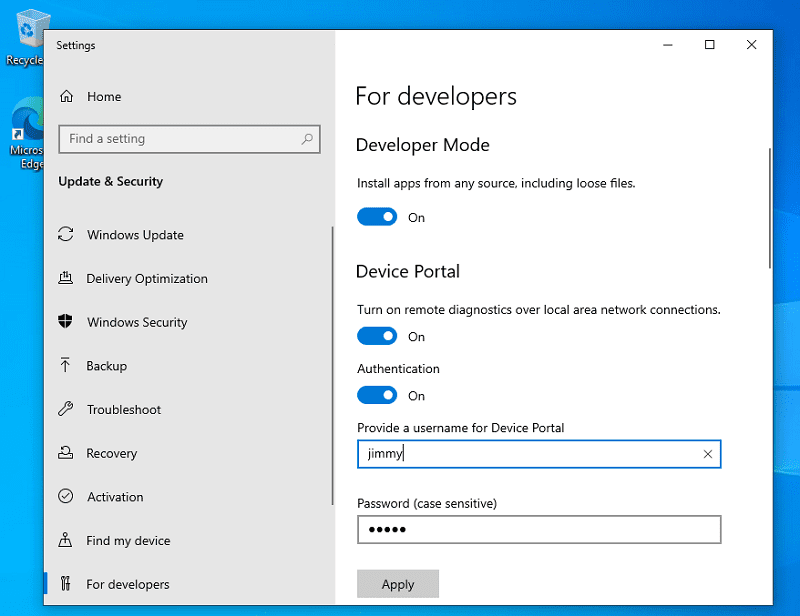This screenshot has width=800, height=616.
Task: Disable Device Portal remote diagnostics toggle
Action: click(377, 336)
